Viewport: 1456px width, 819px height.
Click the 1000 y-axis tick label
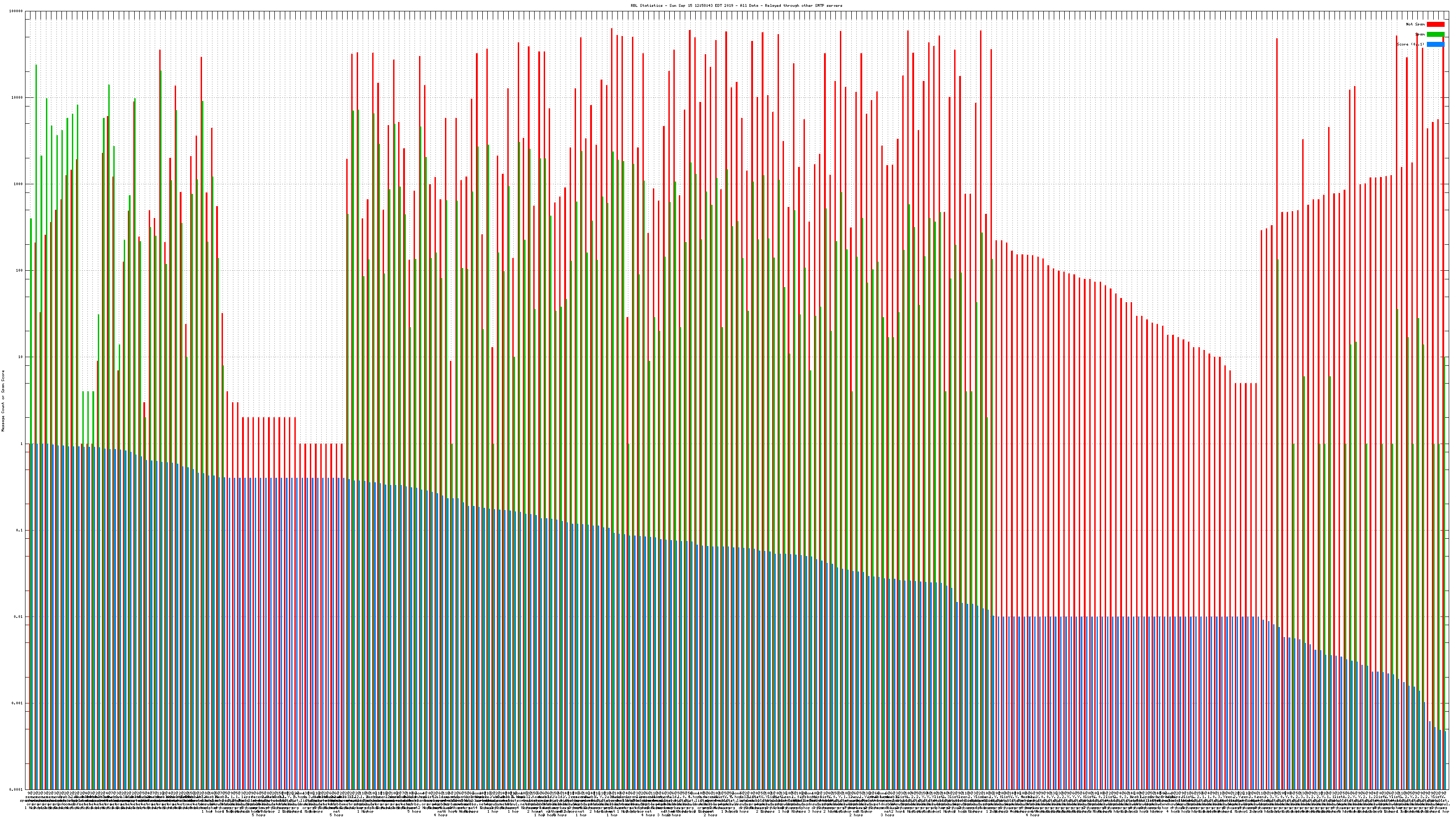(x=18, y=184)
